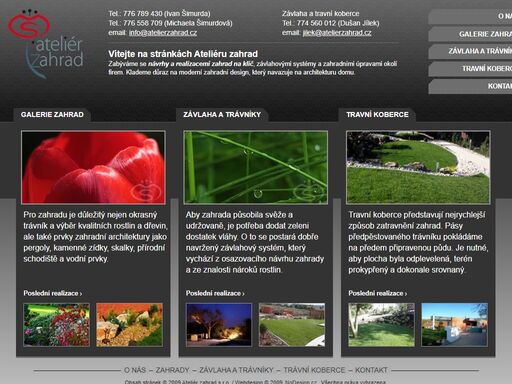The width and height of the screenshot is (512, 384).
Task: Open the red flowers garden thumbnail
Action: point(56,325)
